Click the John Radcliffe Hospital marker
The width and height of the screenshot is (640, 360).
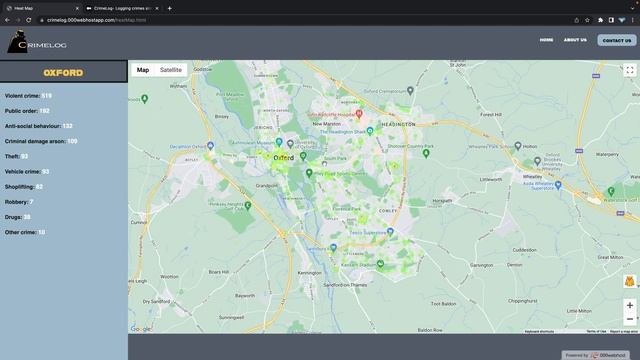pyautogui.click(x=359, y=113)
